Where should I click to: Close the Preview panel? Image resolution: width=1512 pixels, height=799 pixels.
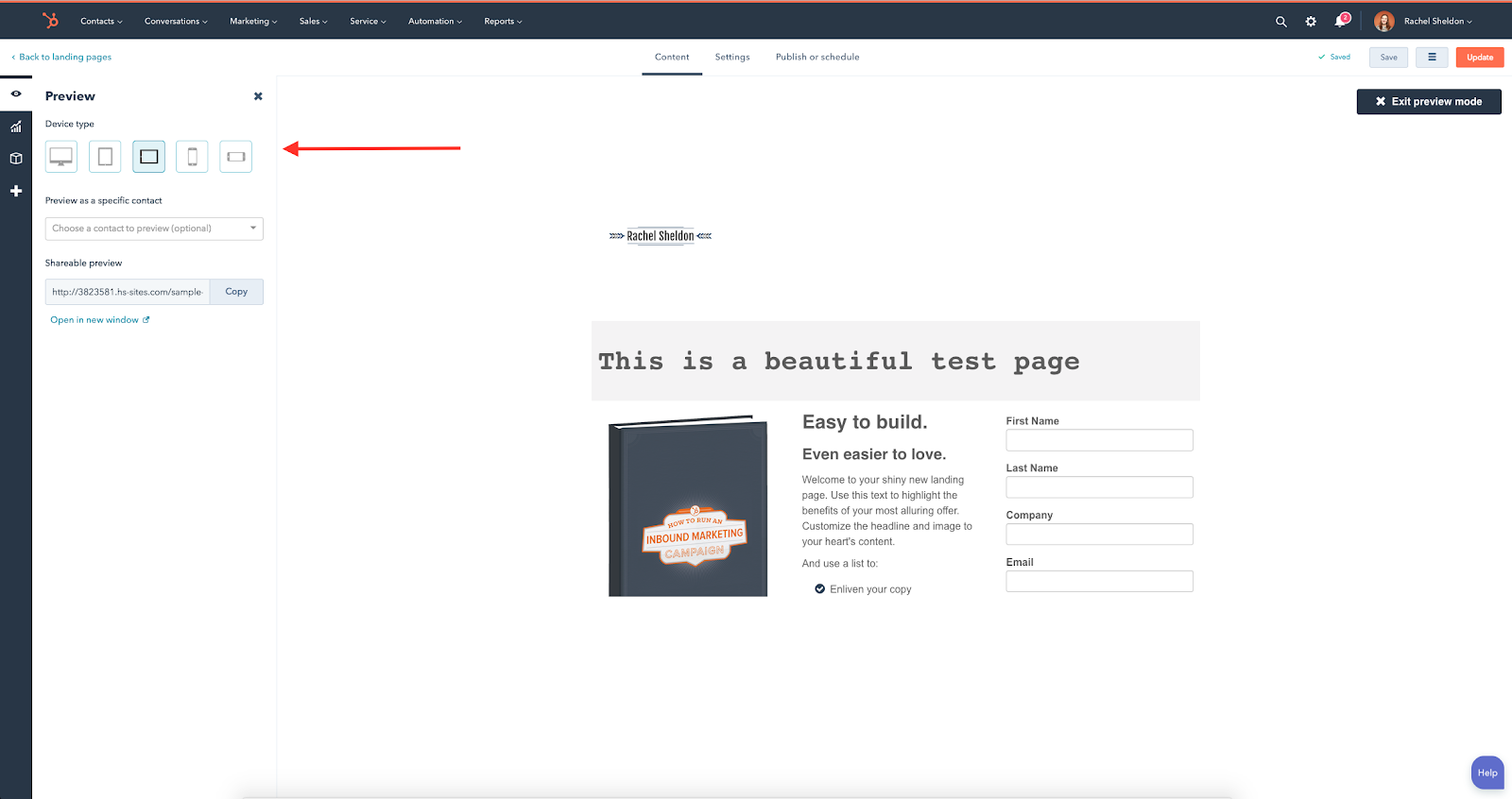click(x=258, y=96)
